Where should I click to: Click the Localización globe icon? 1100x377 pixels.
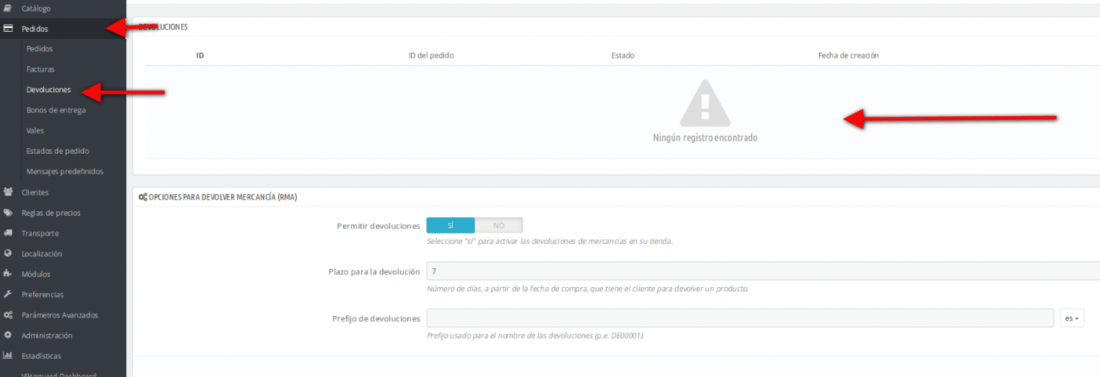[8, 253]
